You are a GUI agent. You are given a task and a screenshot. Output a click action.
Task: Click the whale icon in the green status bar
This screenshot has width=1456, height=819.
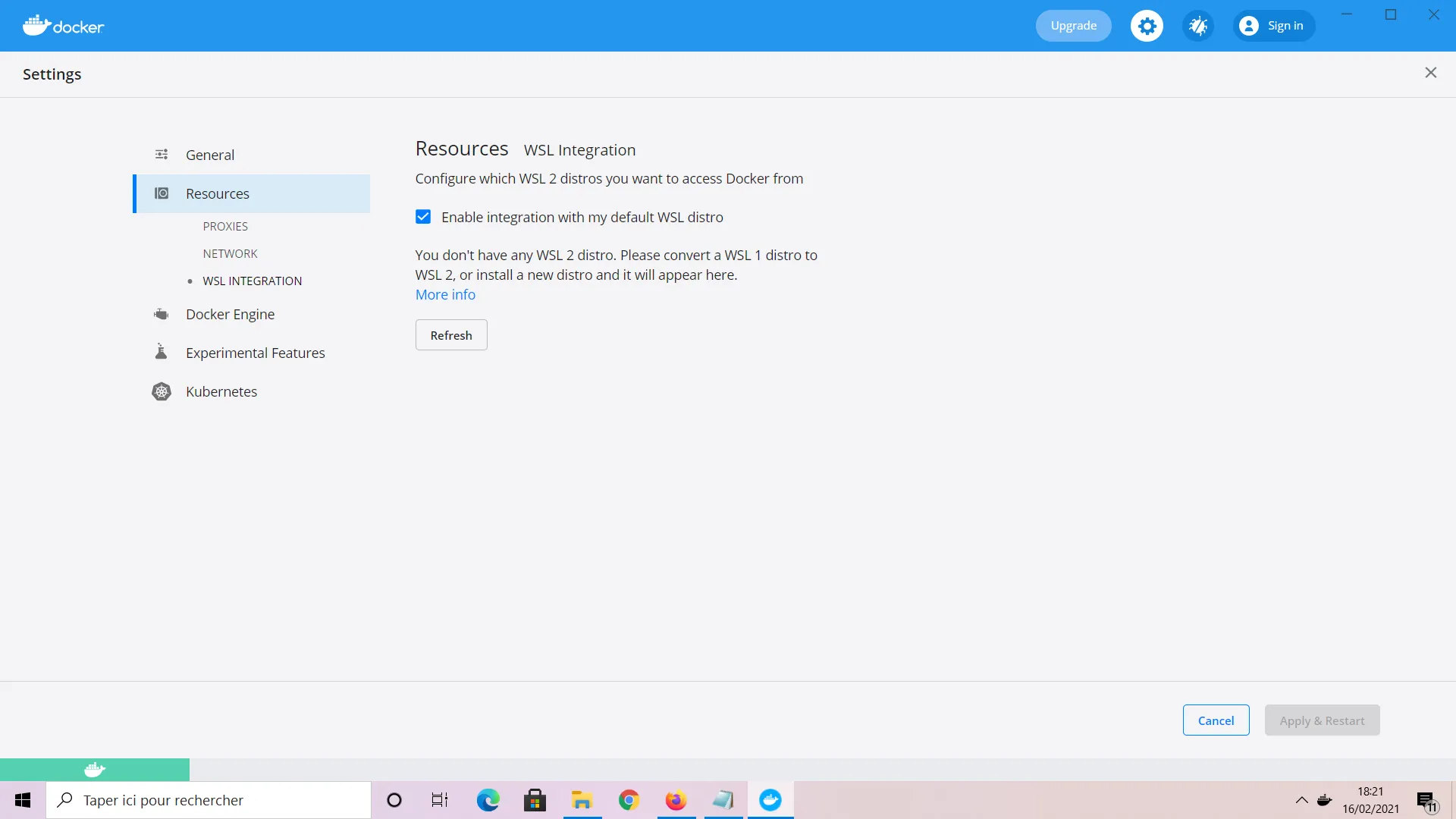tap(95, 770)
